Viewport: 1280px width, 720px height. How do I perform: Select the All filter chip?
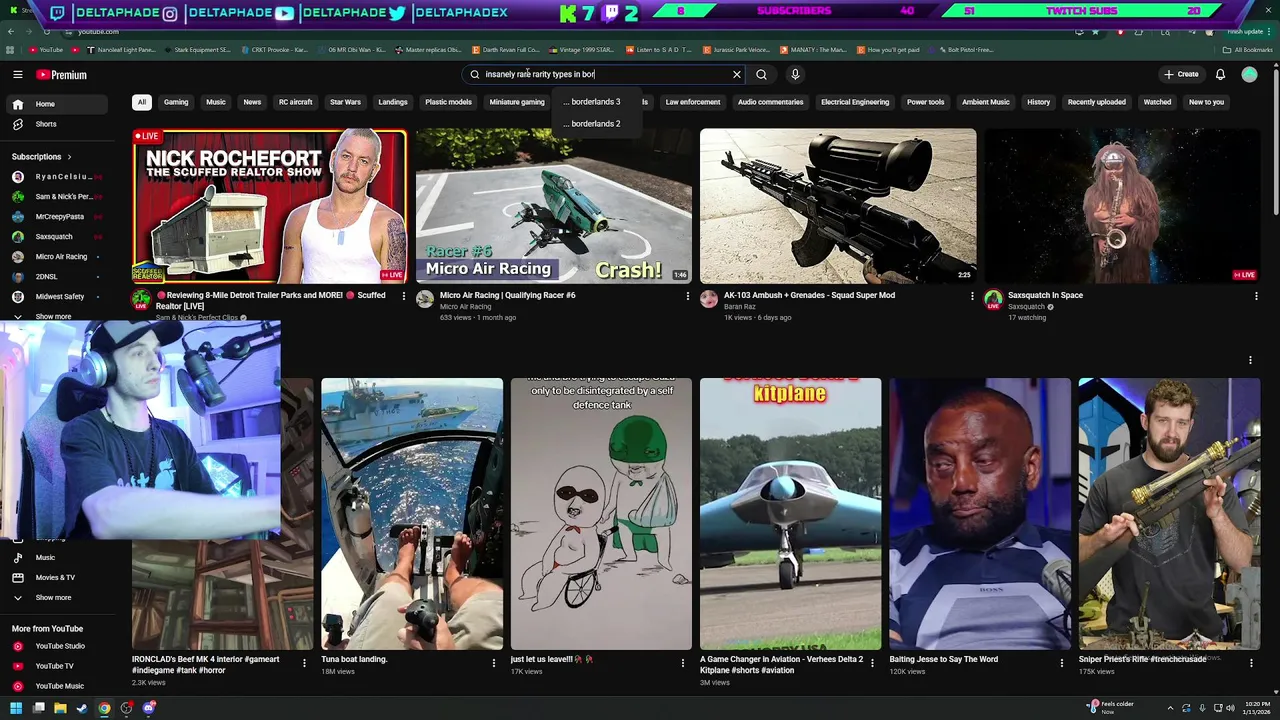click(142, 102)
